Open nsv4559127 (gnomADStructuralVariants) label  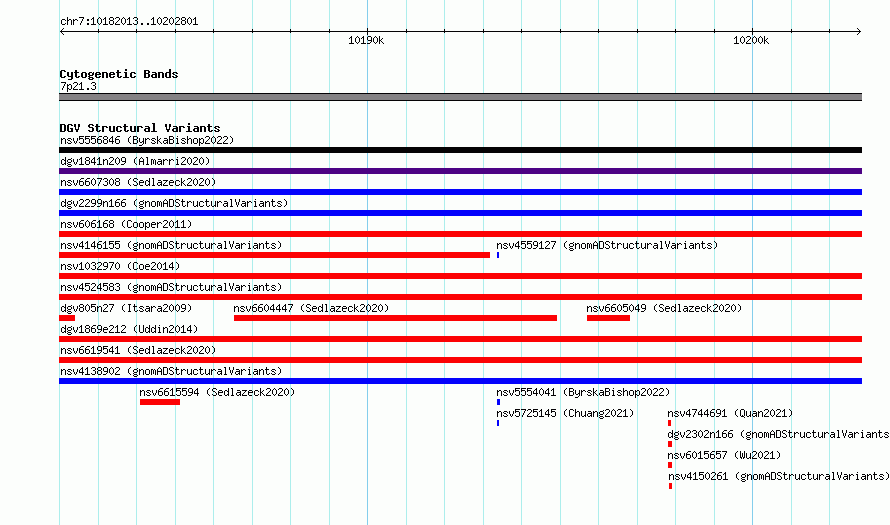pyautogui.click(x=607, y=245)
